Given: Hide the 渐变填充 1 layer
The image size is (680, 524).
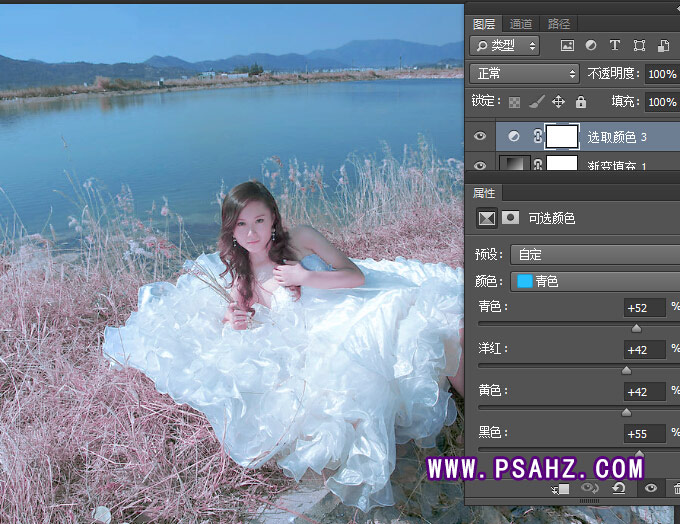Looking at the screenshot, I should point(480,166).
